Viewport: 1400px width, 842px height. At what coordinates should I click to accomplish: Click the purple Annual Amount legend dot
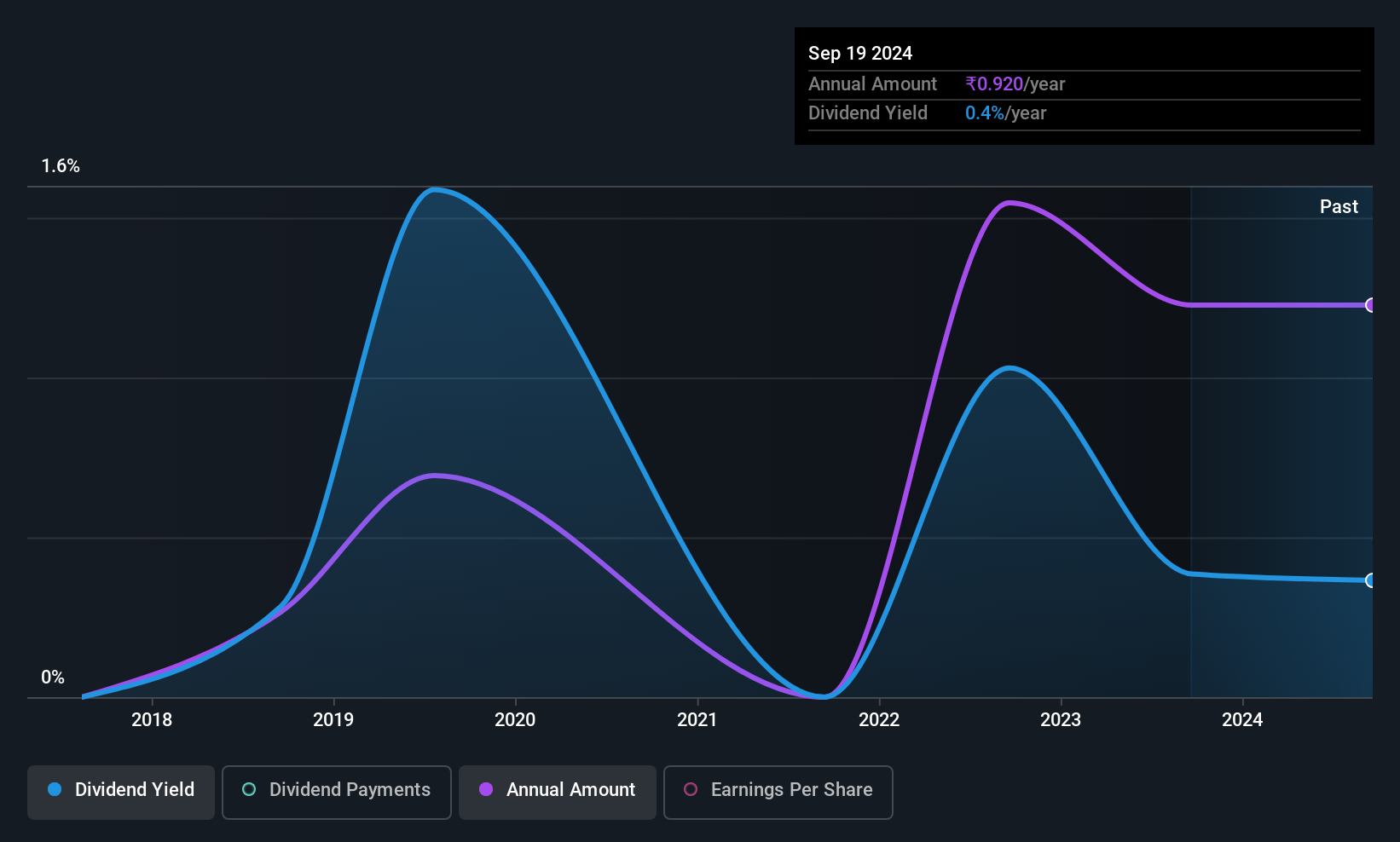click(486, 790)
